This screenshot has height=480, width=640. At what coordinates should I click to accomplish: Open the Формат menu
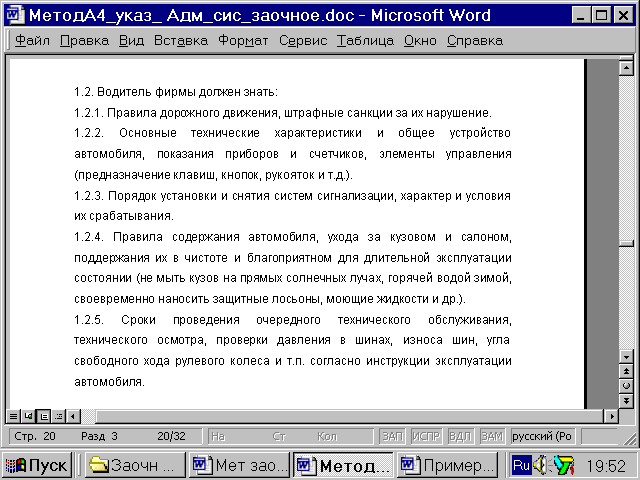pyautogui.click(x=243, y=41)
